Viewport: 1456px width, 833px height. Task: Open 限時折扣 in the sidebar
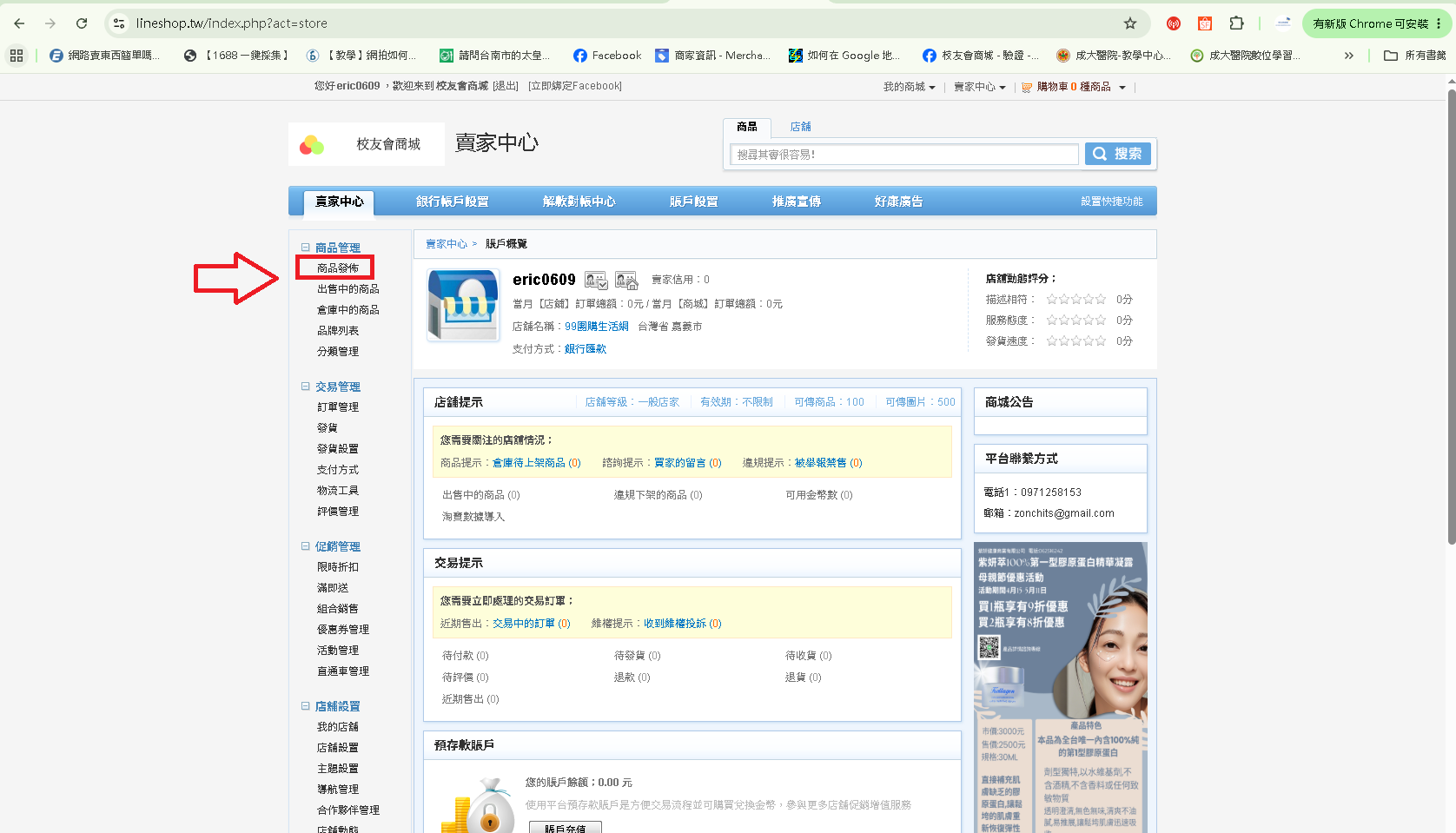338,567
